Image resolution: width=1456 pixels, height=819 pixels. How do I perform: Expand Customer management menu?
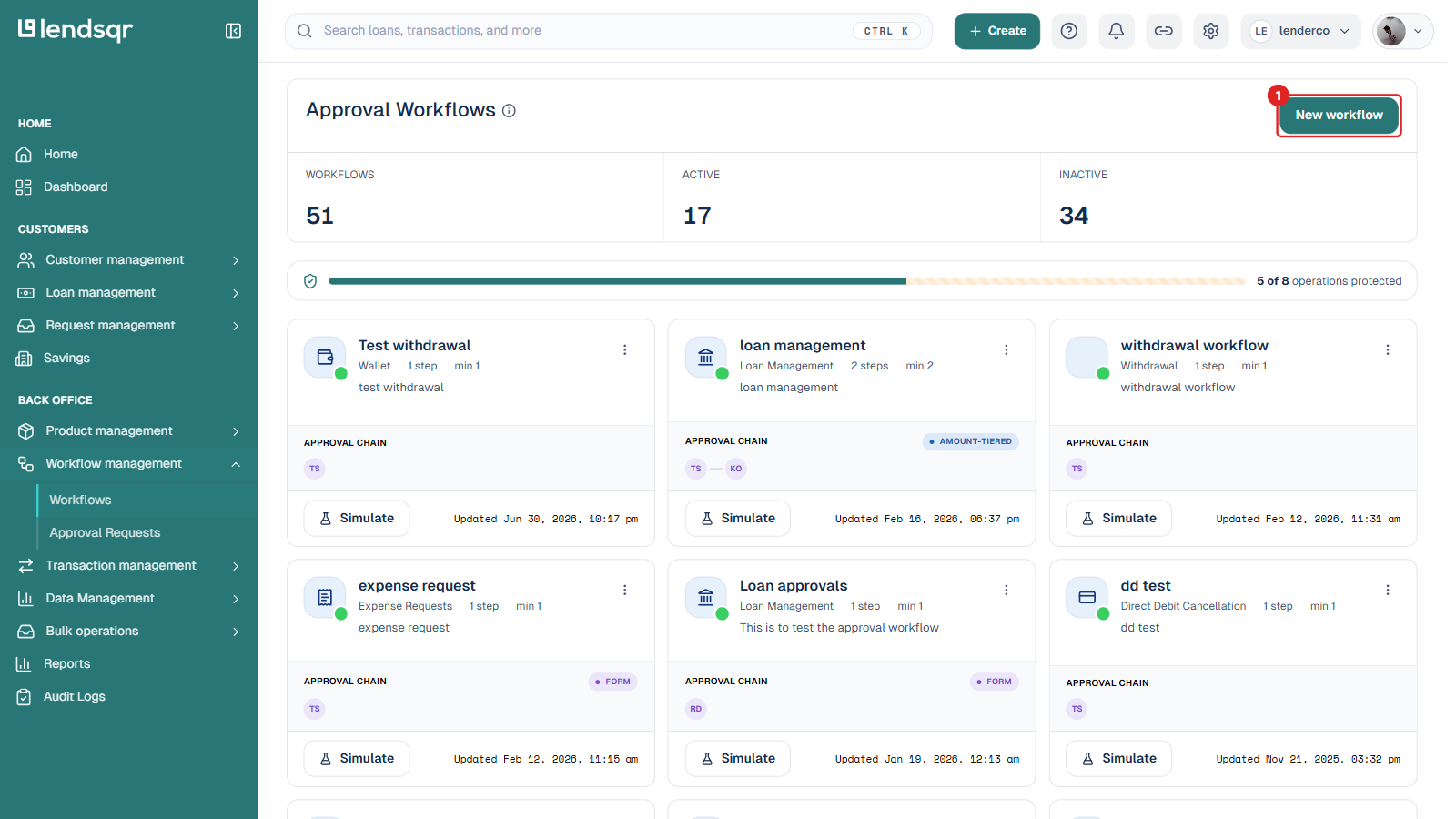click(x=128, y=260)
